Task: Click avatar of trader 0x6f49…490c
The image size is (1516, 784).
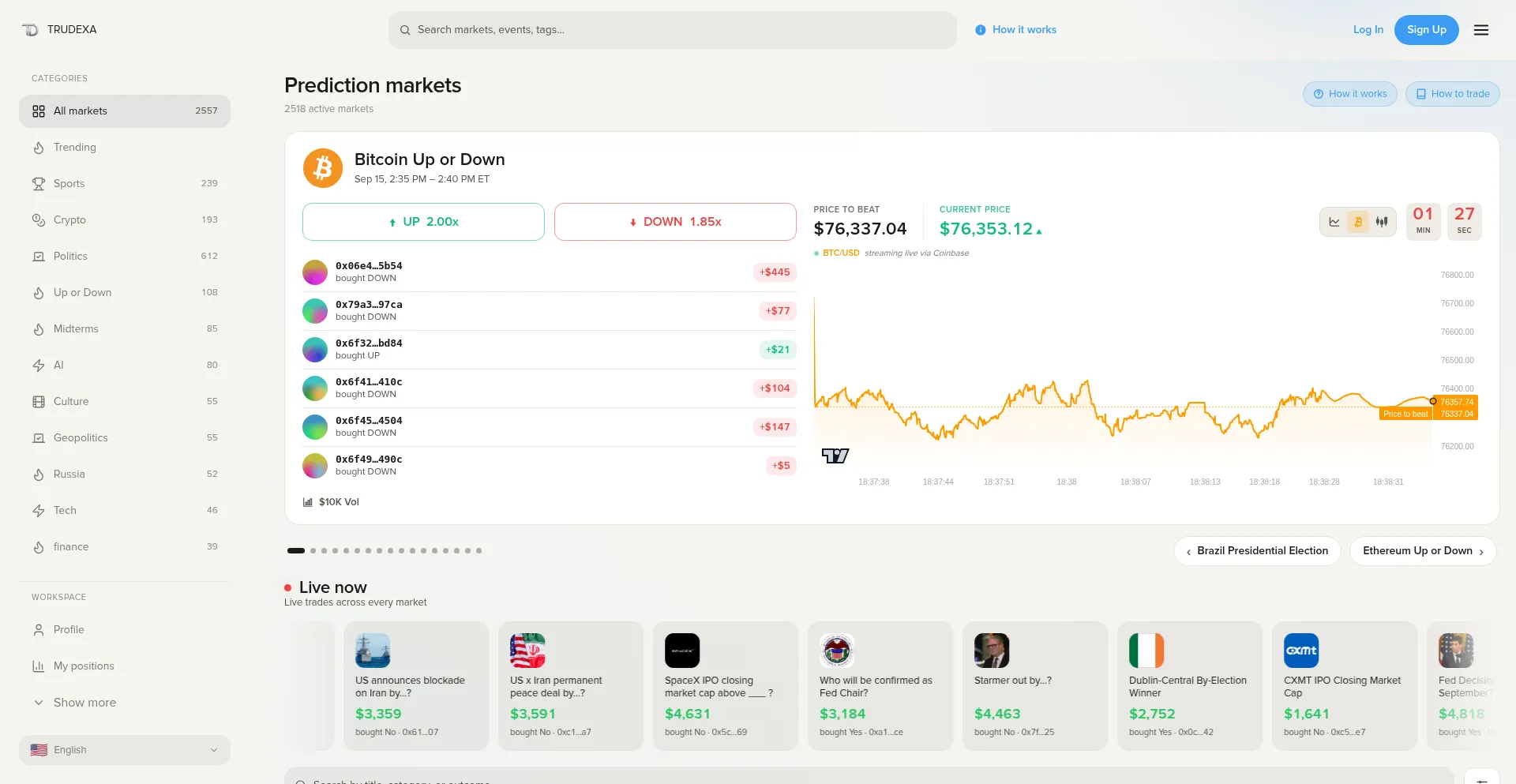Action: tap(315, 466)
